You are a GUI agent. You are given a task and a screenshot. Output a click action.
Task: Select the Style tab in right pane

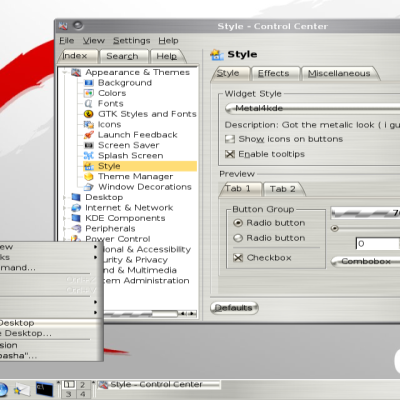click(x=230, y=73)
